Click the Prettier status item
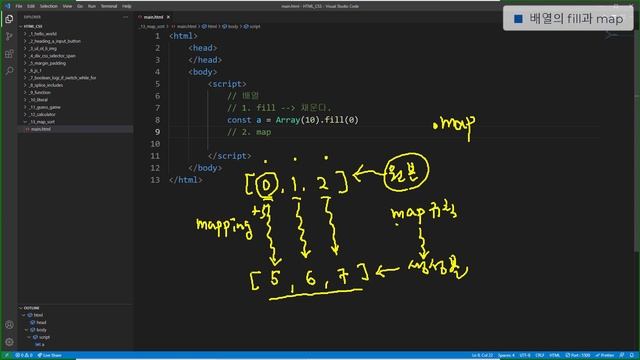Viewport: 640px width, 360px height. click(604, 355)
